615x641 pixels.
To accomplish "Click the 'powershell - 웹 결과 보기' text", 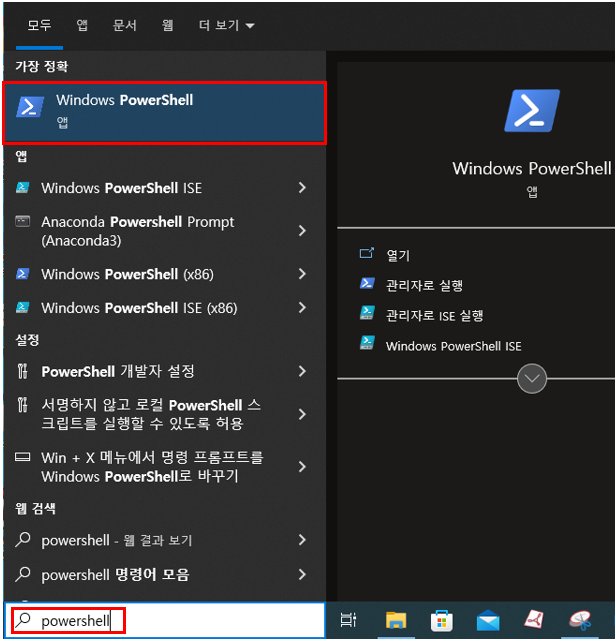I will pos(117,540).
